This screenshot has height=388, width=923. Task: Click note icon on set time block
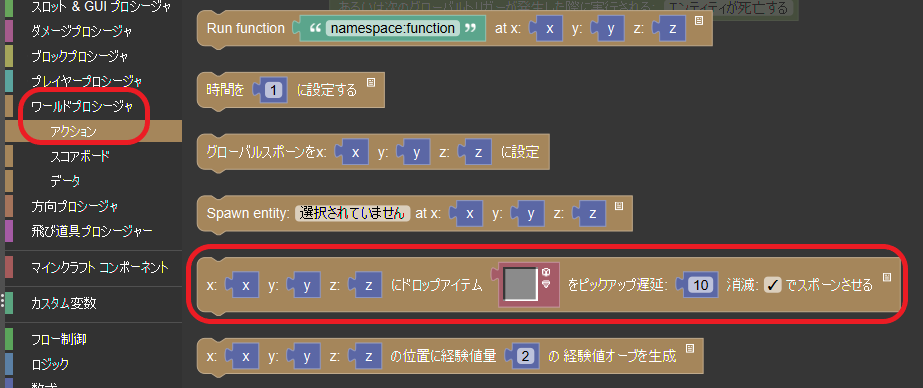coord(371,82)
